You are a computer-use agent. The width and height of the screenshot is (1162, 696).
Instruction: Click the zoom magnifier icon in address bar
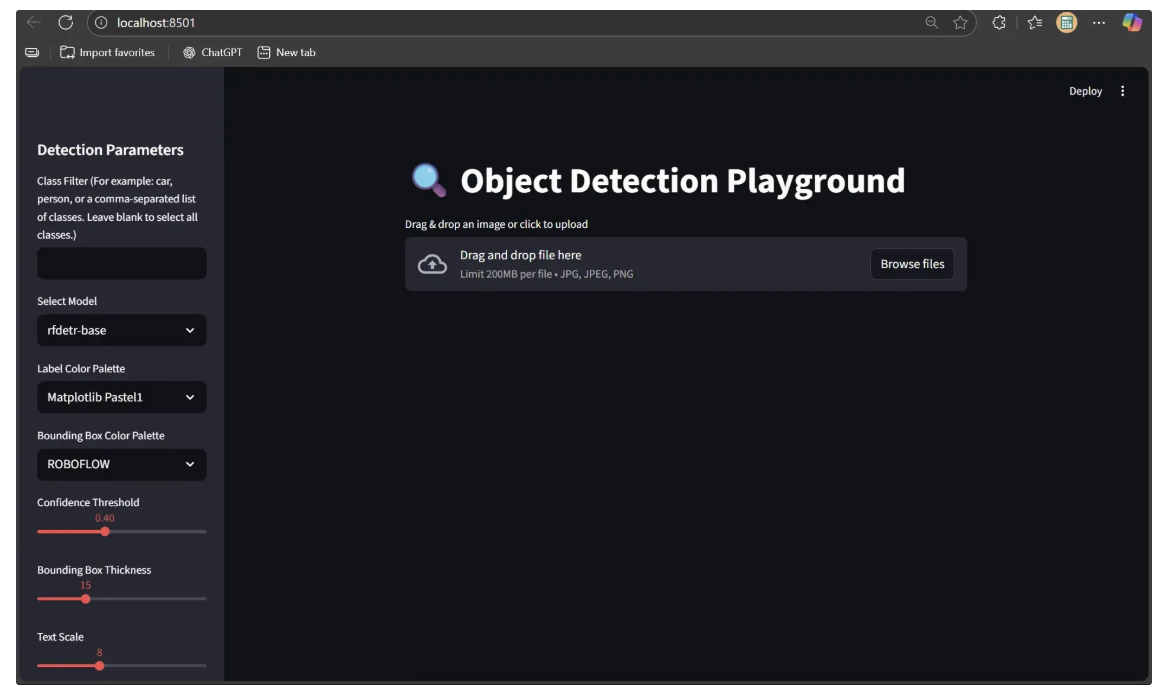[x=932, y=22]
